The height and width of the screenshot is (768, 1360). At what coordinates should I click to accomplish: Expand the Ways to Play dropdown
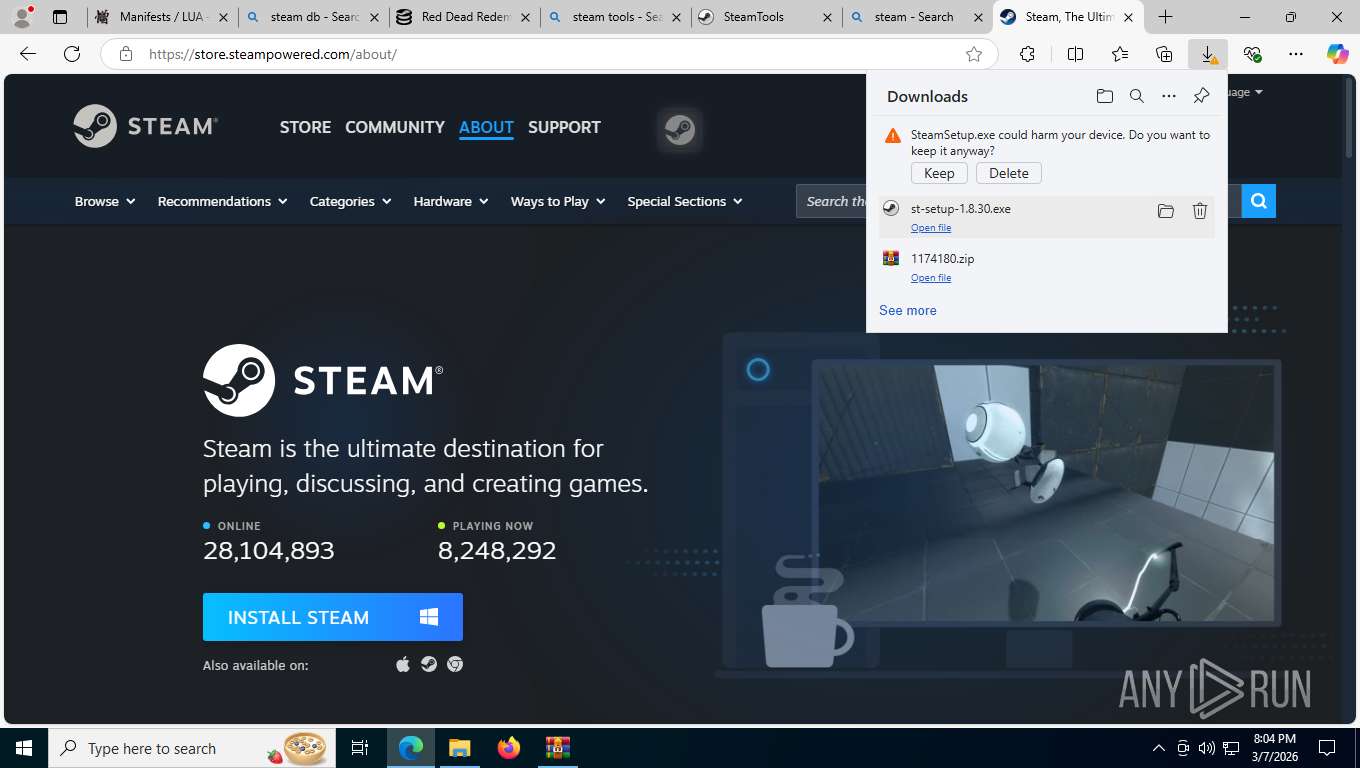(x=558, y=201)
